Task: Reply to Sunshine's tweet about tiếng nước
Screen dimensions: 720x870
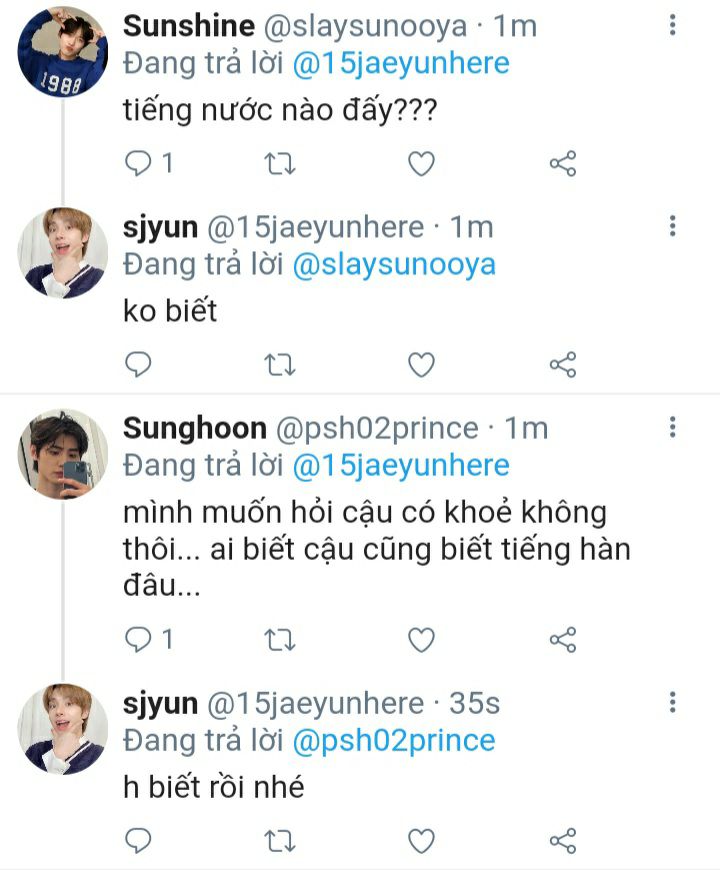Action: (139, 163)
